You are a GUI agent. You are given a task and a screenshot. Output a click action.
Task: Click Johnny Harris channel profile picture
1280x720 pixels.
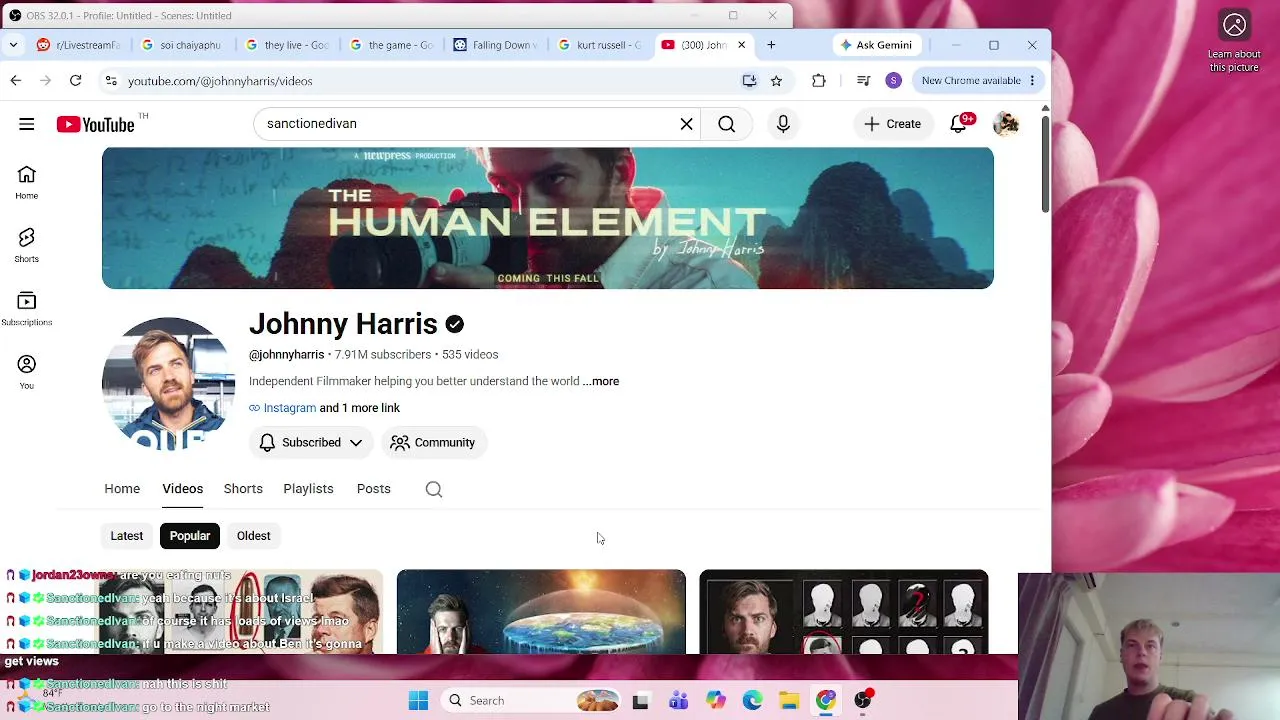(x=168, y=384)
